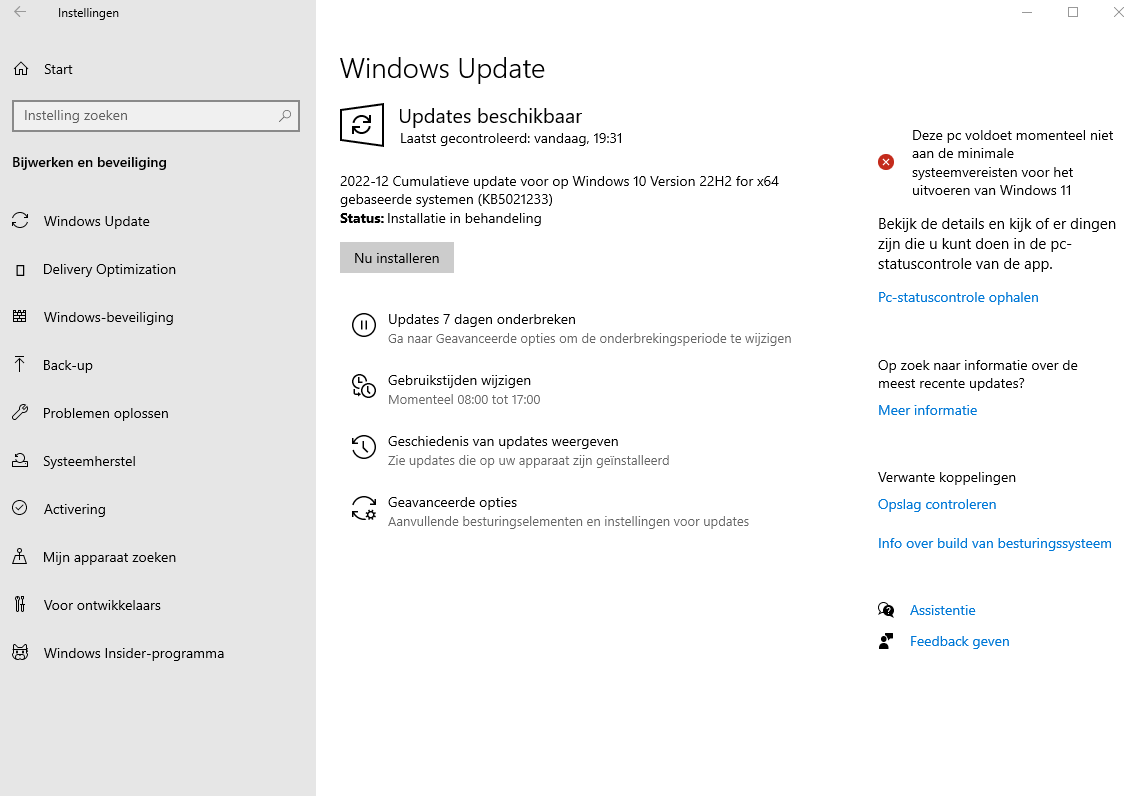
Task: Click the Feedback geven link
Action: (959, 641)
